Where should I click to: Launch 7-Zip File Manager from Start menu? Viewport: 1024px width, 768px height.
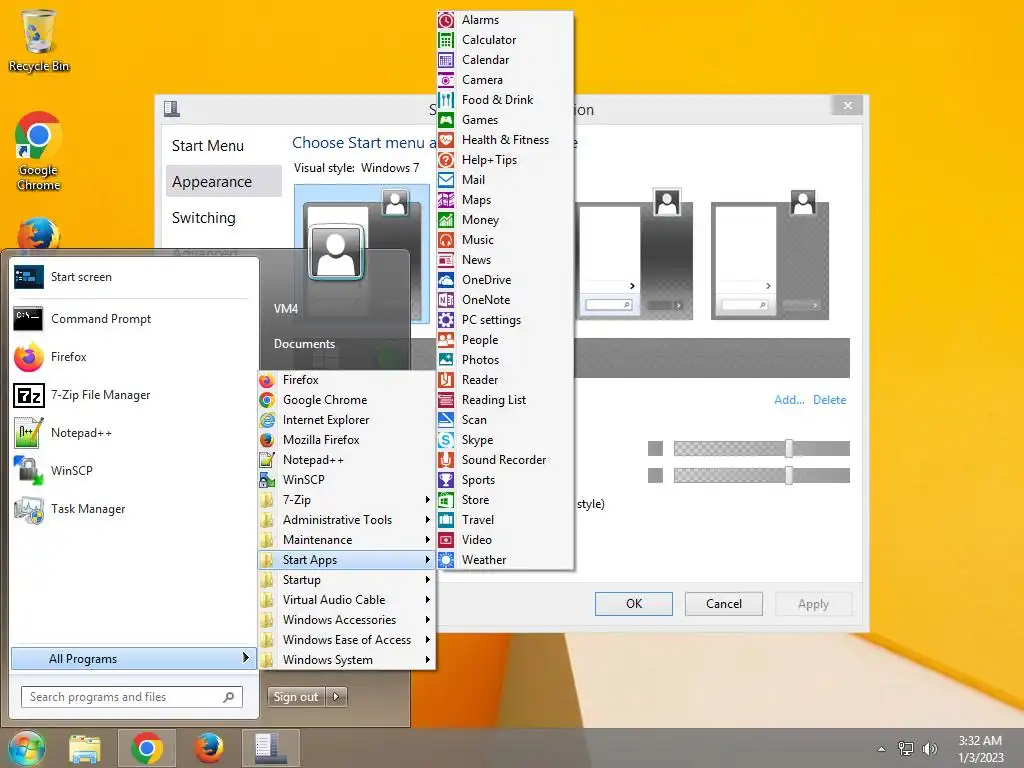click(x=133, y=395)
